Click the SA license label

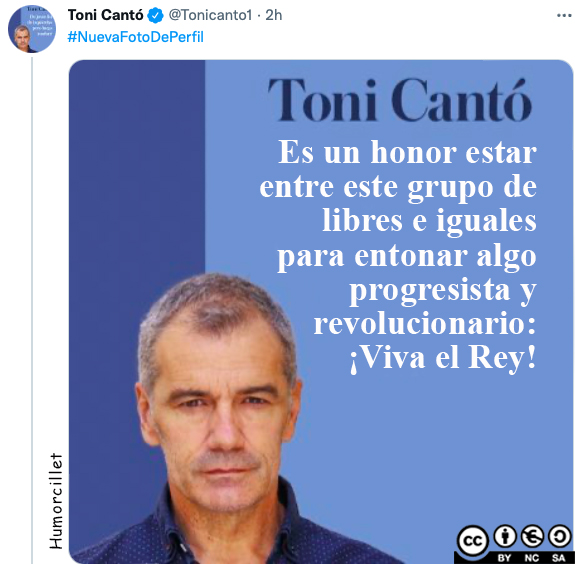point(558,558)
